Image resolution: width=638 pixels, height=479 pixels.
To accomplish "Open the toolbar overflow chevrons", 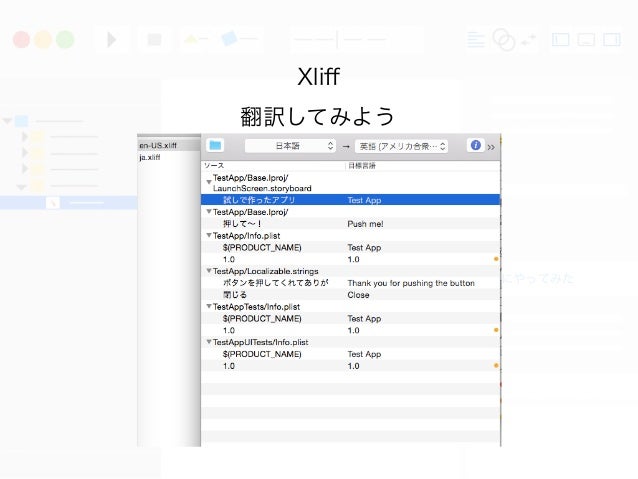I will pyautogui.click(x=491, y=147).
